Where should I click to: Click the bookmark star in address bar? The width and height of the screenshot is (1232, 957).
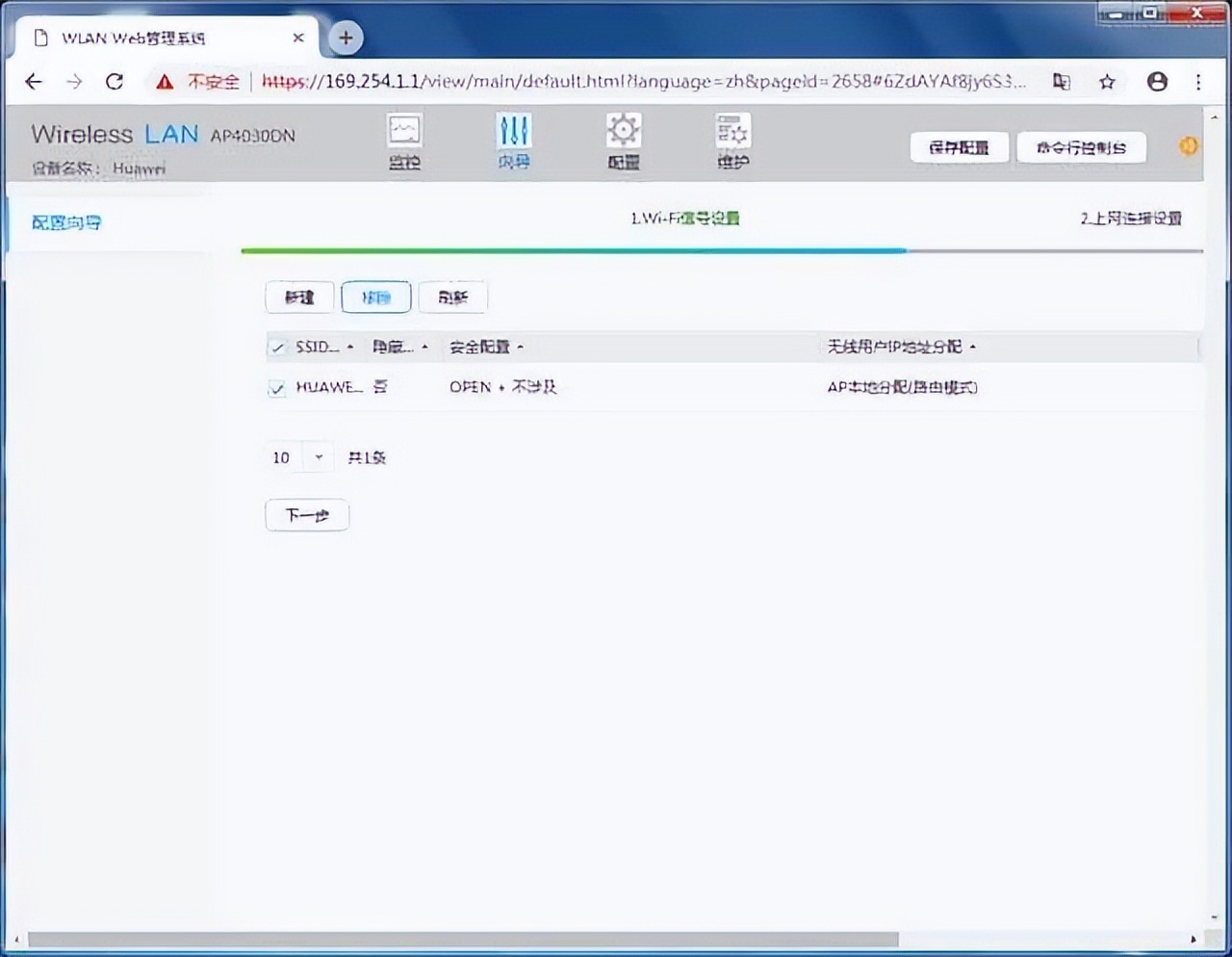[x=1107, y=82]
